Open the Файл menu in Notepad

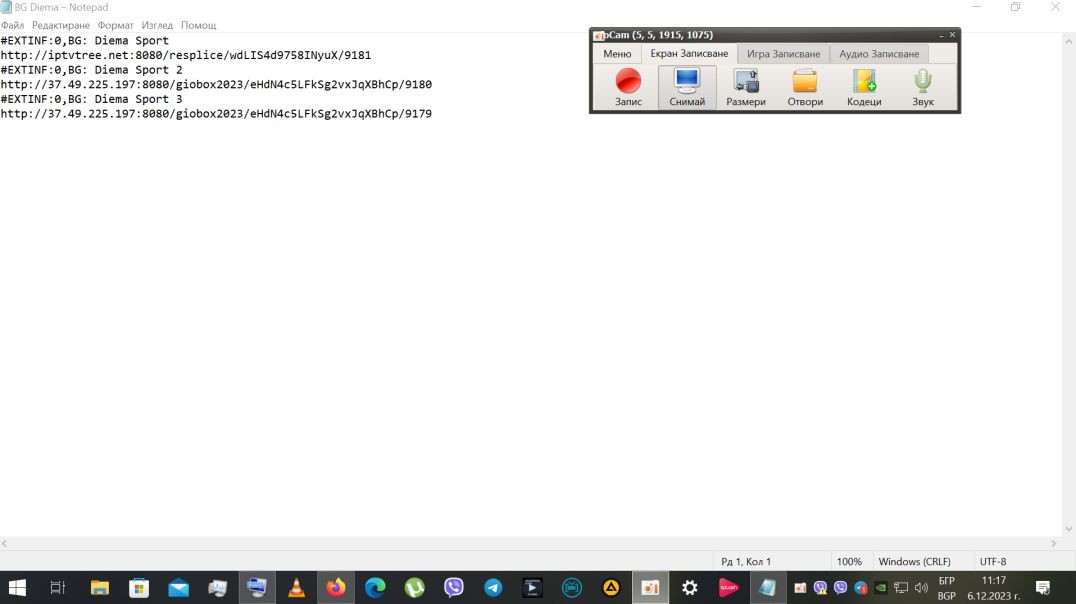(12, 25)
